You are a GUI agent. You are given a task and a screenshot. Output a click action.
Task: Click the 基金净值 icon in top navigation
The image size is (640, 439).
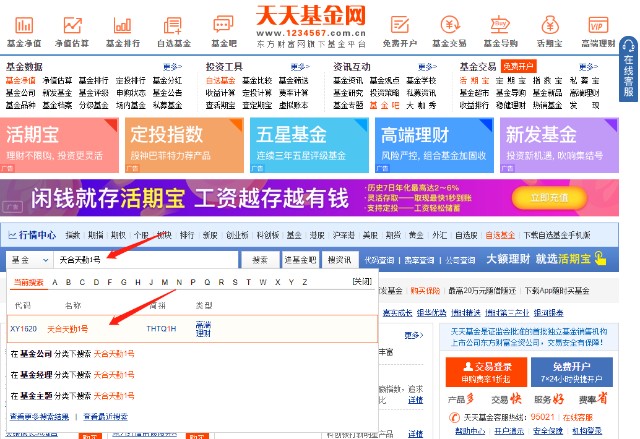coord(23,25)
